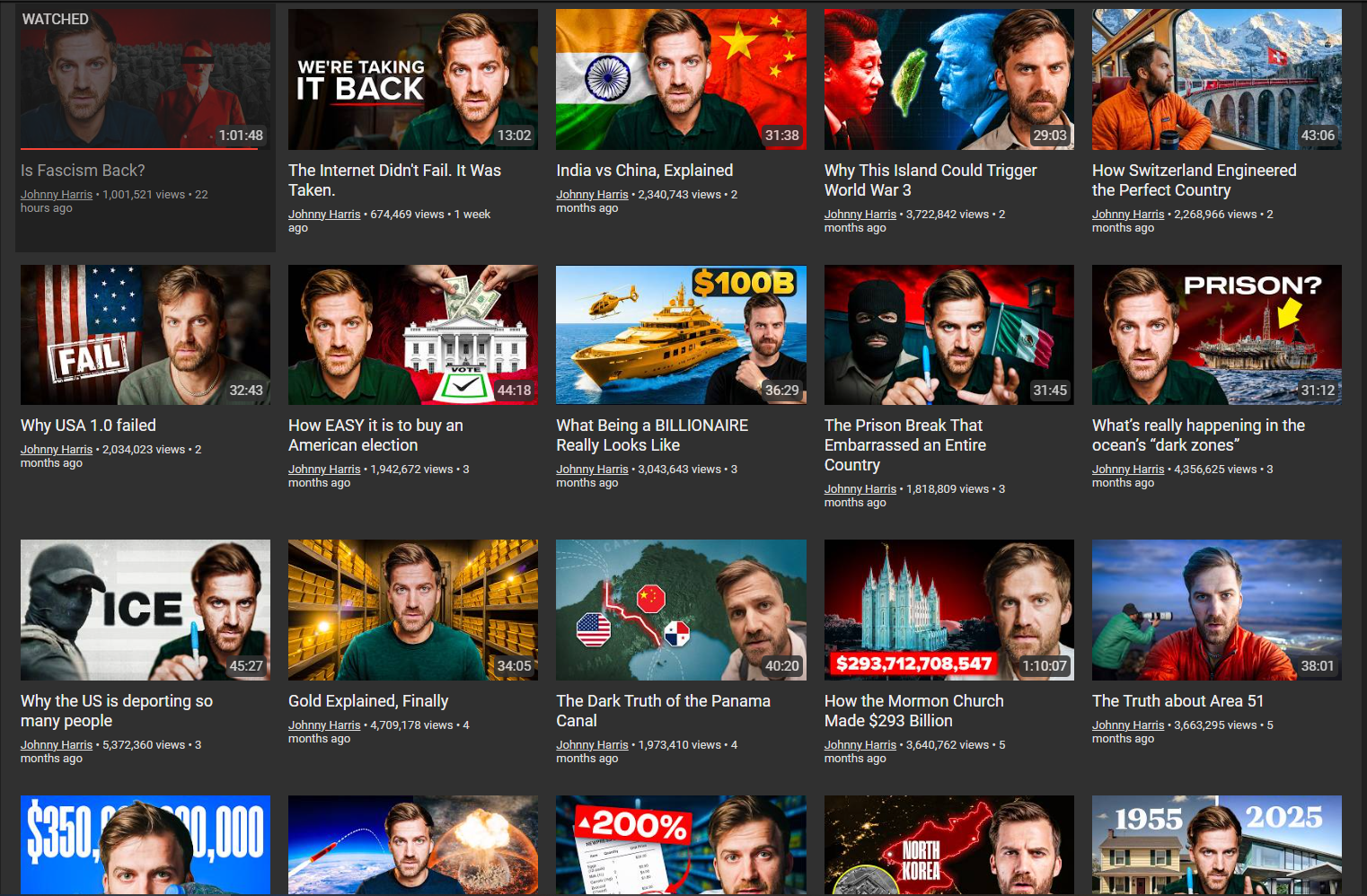Click 'Why the US is deporting so many people' title
This screenshot has width=1367, height=896.
[x=117, y=711]
